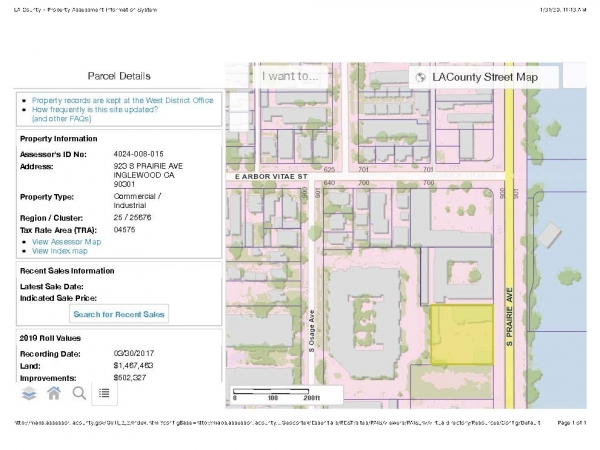Select Land value $1,467,463
Image resolution: width=600 pixels, height=450 pixels.
tap(134, 365)
